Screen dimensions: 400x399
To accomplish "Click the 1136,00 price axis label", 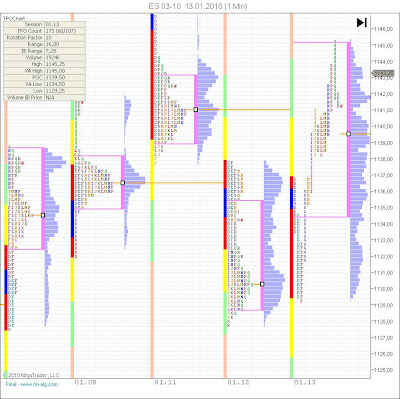I will 383,192.
